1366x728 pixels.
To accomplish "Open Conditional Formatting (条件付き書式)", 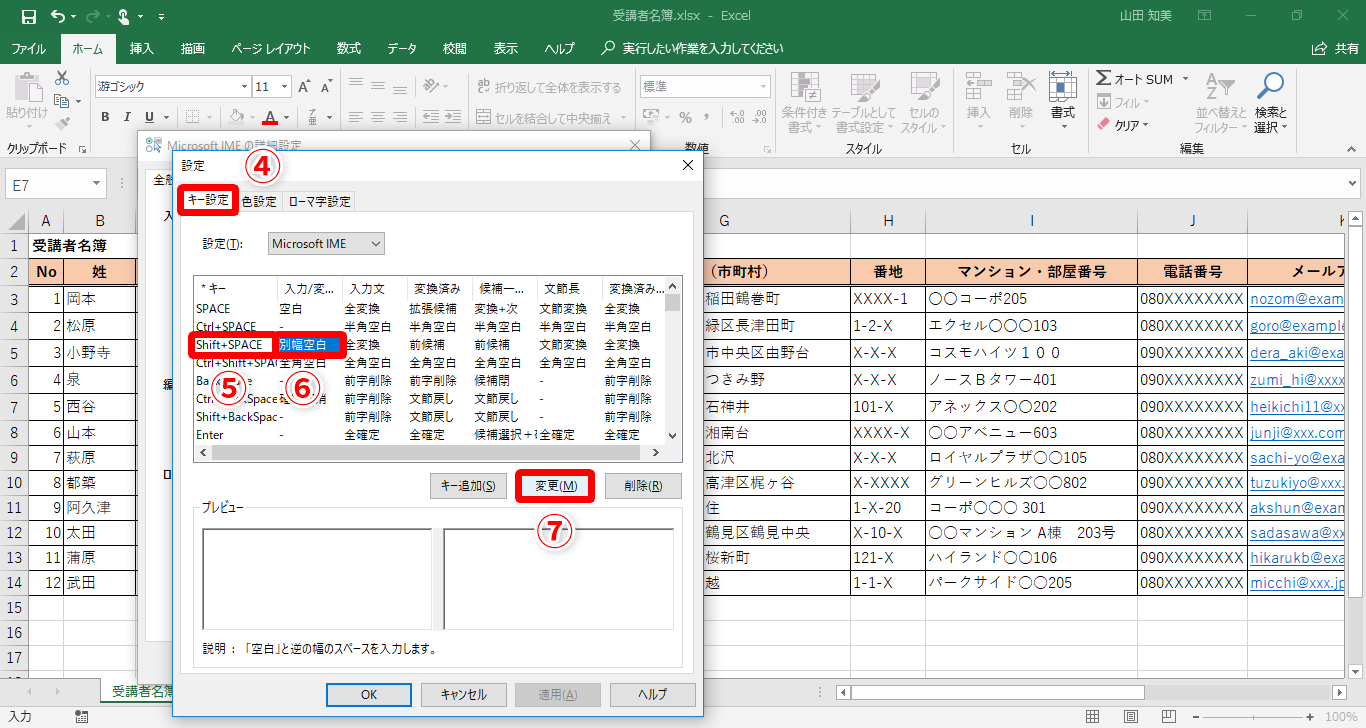I will (804, 103).
